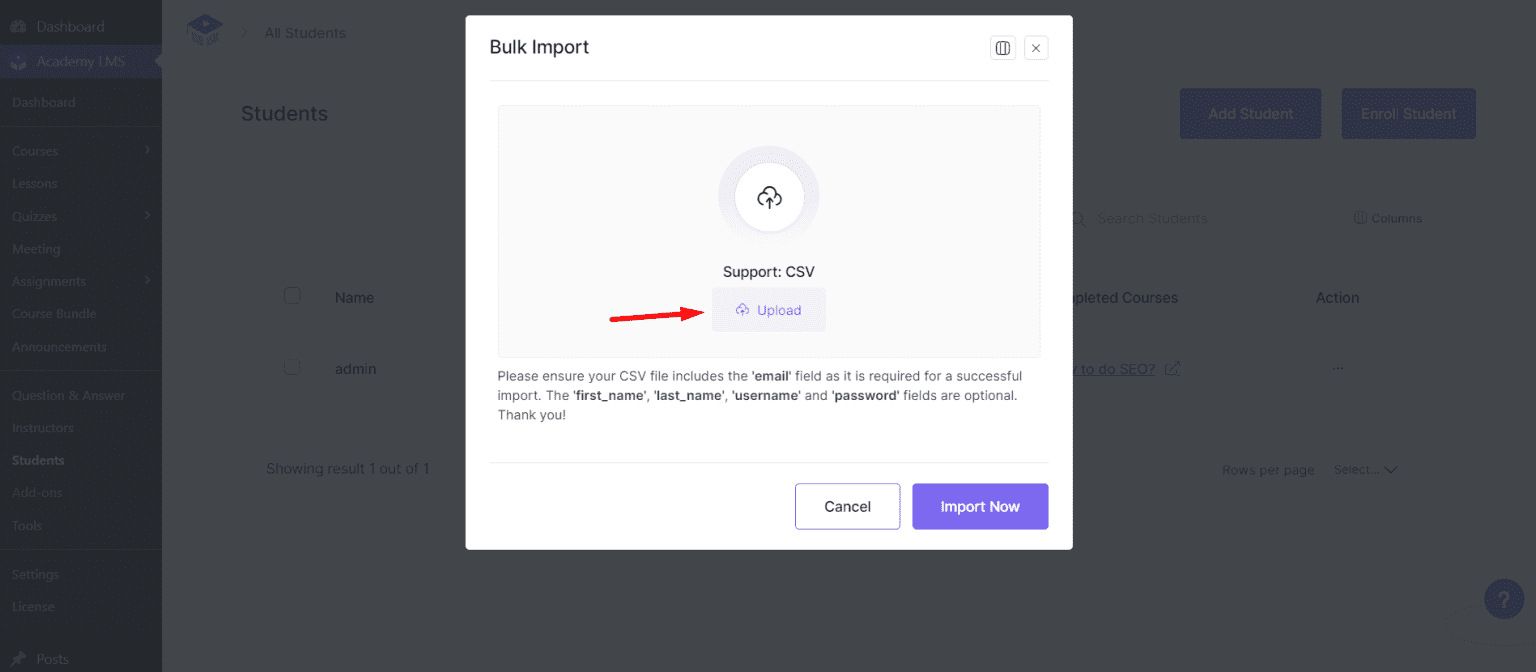This screenshot has width=1536, height=672.
Task: Open the floating help question mark icon
Action: tap(1504, 598)
